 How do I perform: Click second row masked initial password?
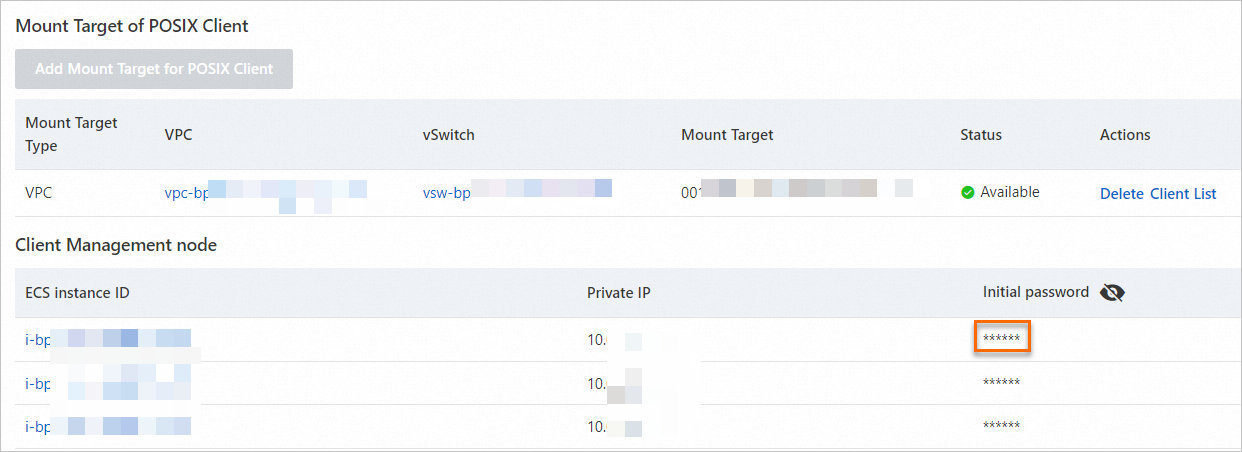(1002, 383)
